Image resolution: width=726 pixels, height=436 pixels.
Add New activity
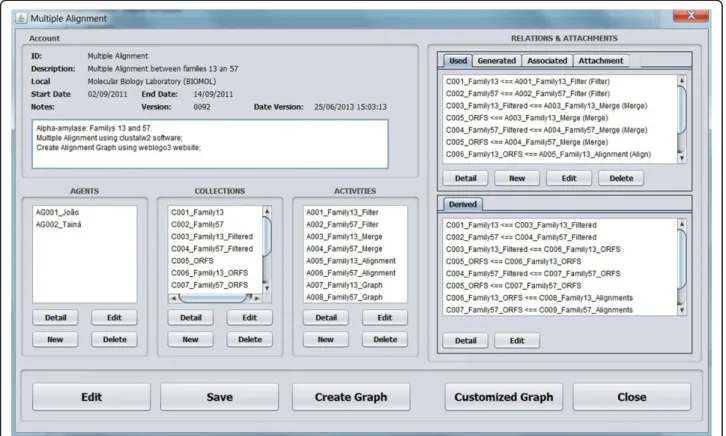pos(326,339)
